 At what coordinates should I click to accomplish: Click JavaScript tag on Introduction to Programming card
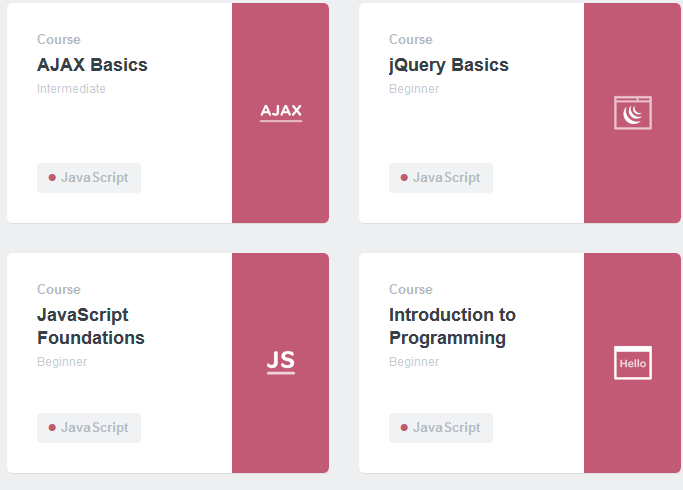(x=441, y=428)
